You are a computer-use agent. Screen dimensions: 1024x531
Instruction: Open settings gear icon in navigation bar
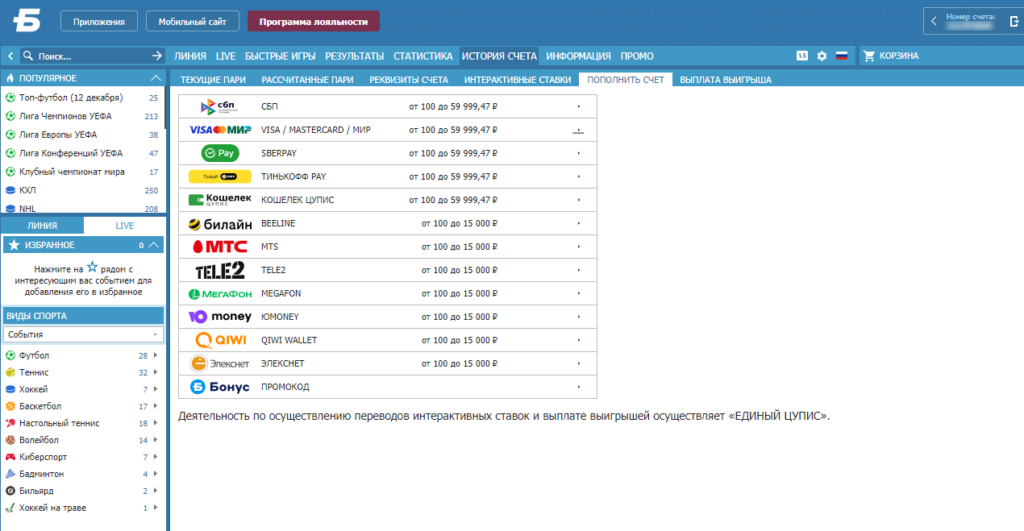822,56
